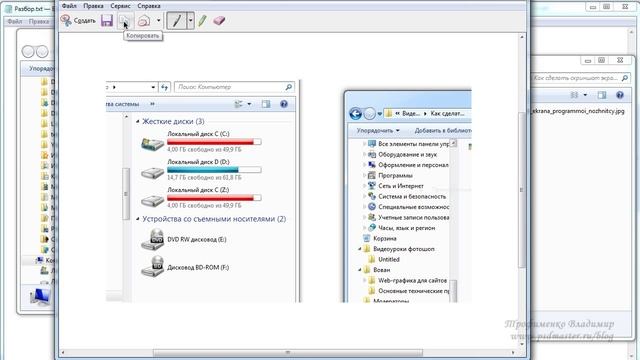Collapse Видеоуроки фотошоп folder triangle
640x360 pixels.
(360, 249)
